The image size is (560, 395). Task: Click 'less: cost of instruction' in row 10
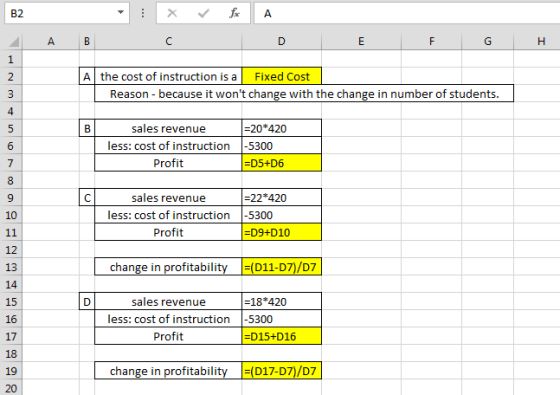coord(168,215)
